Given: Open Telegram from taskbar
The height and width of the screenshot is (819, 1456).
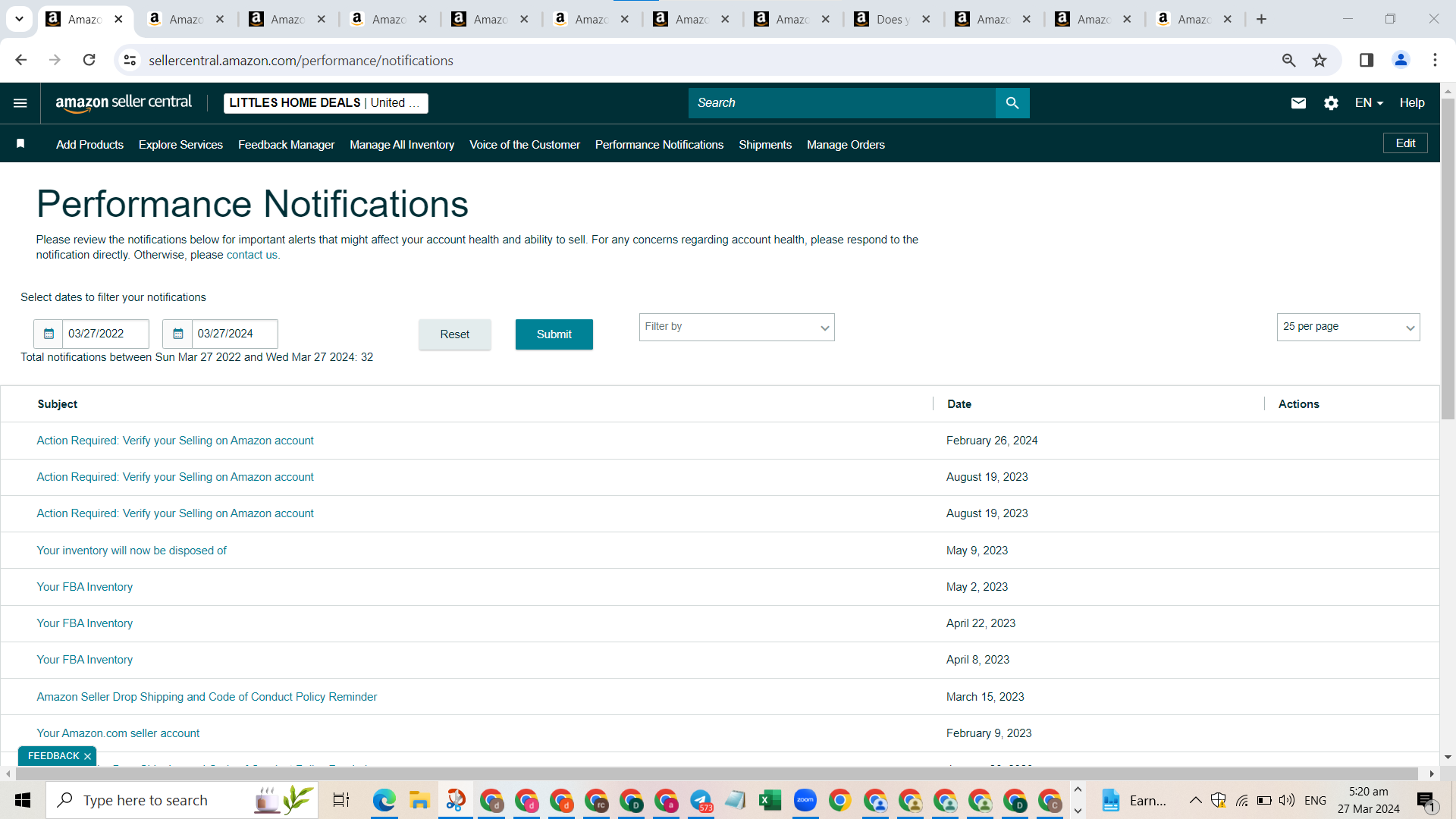Looking at the screenshot, I should point(701,800).
